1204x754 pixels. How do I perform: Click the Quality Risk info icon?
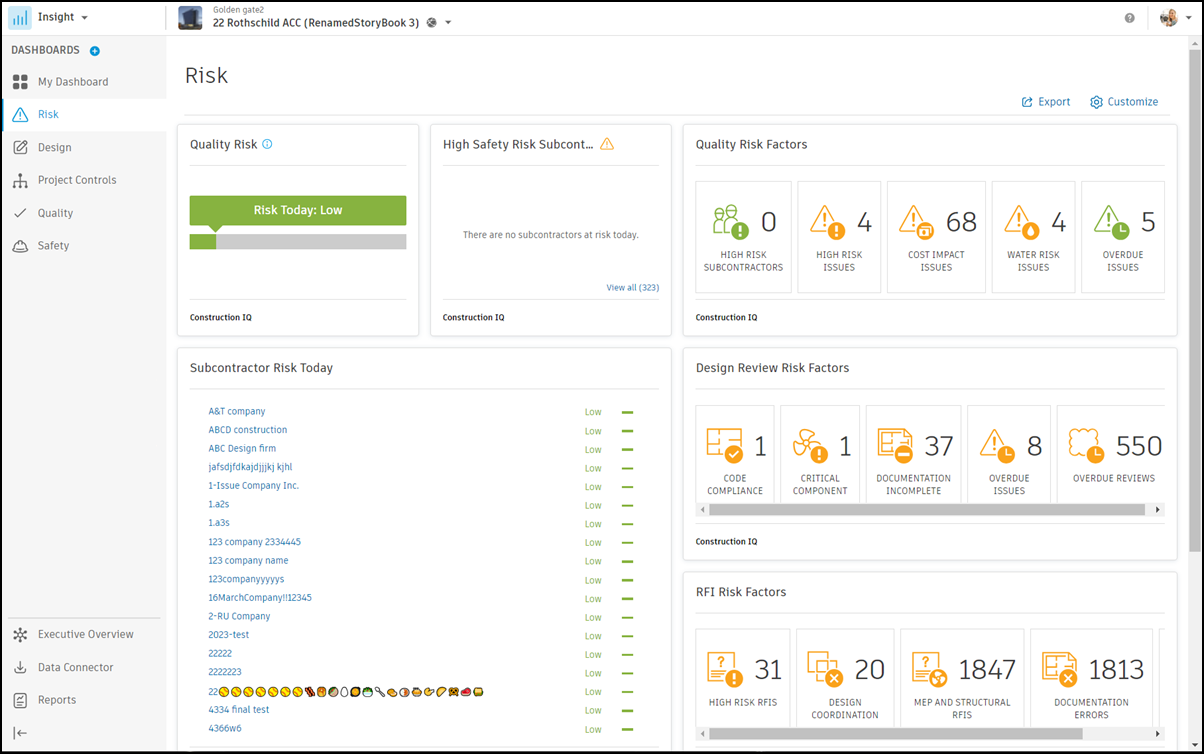267,144
